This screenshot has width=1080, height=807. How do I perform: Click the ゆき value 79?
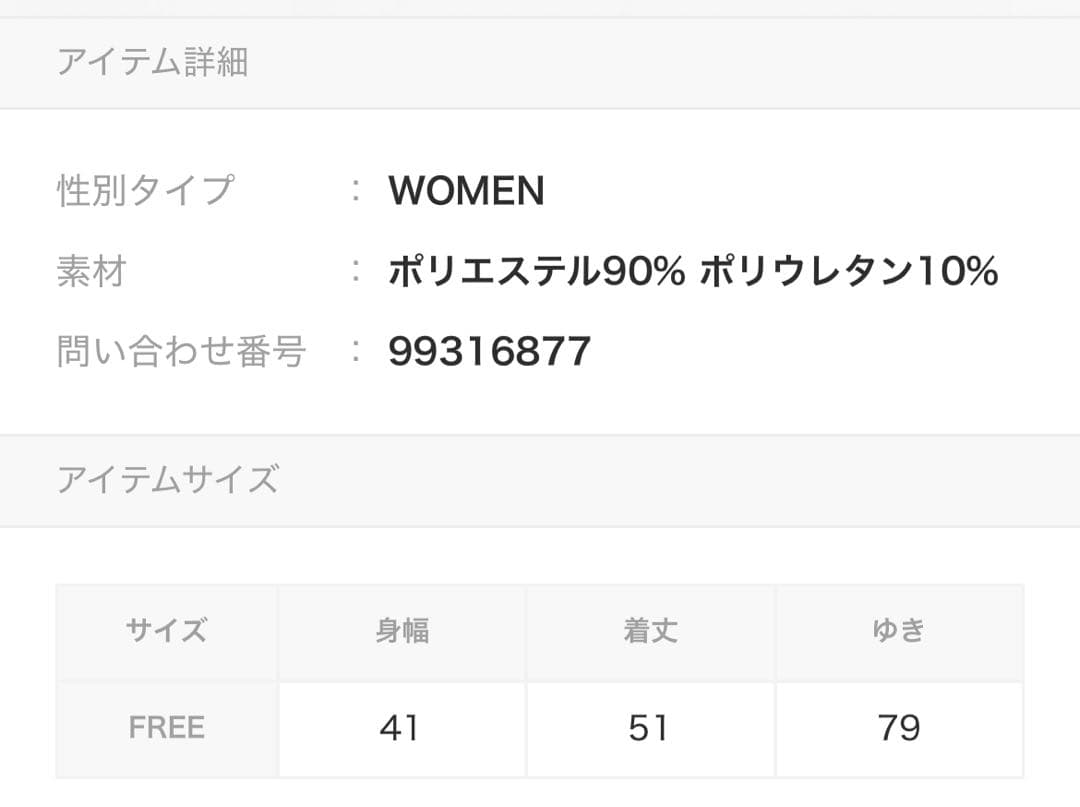tap(898, 728)
